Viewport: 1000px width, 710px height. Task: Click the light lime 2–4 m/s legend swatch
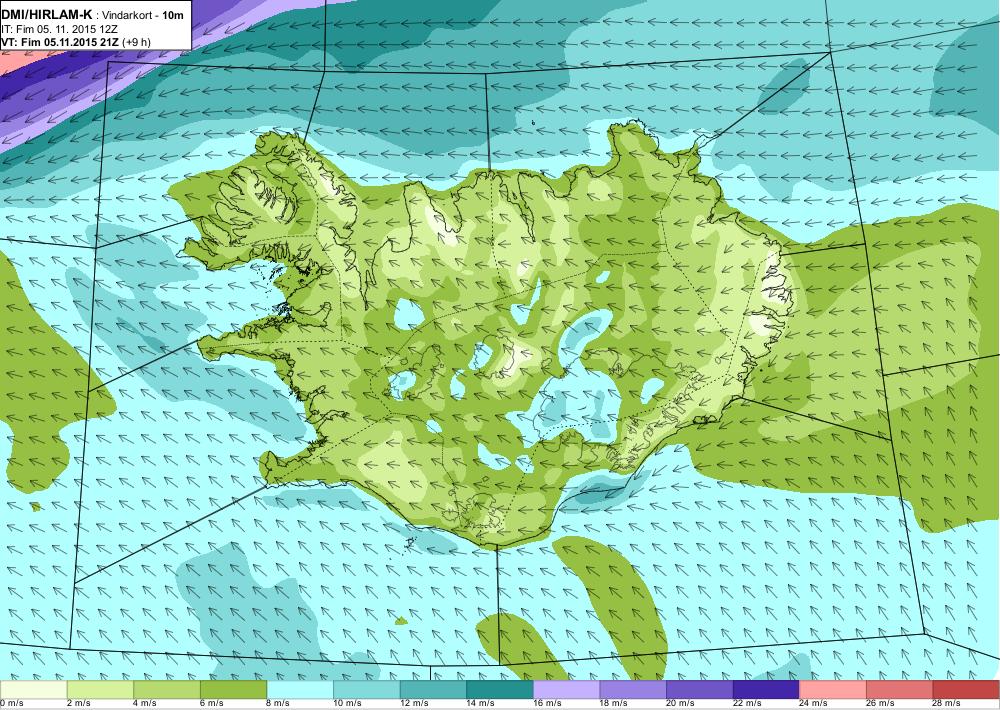(100, 690)
